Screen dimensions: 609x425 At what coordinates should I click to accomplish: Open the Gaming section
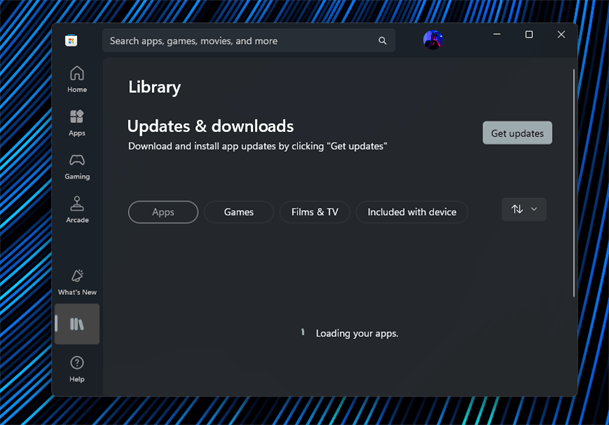[77, 166]
